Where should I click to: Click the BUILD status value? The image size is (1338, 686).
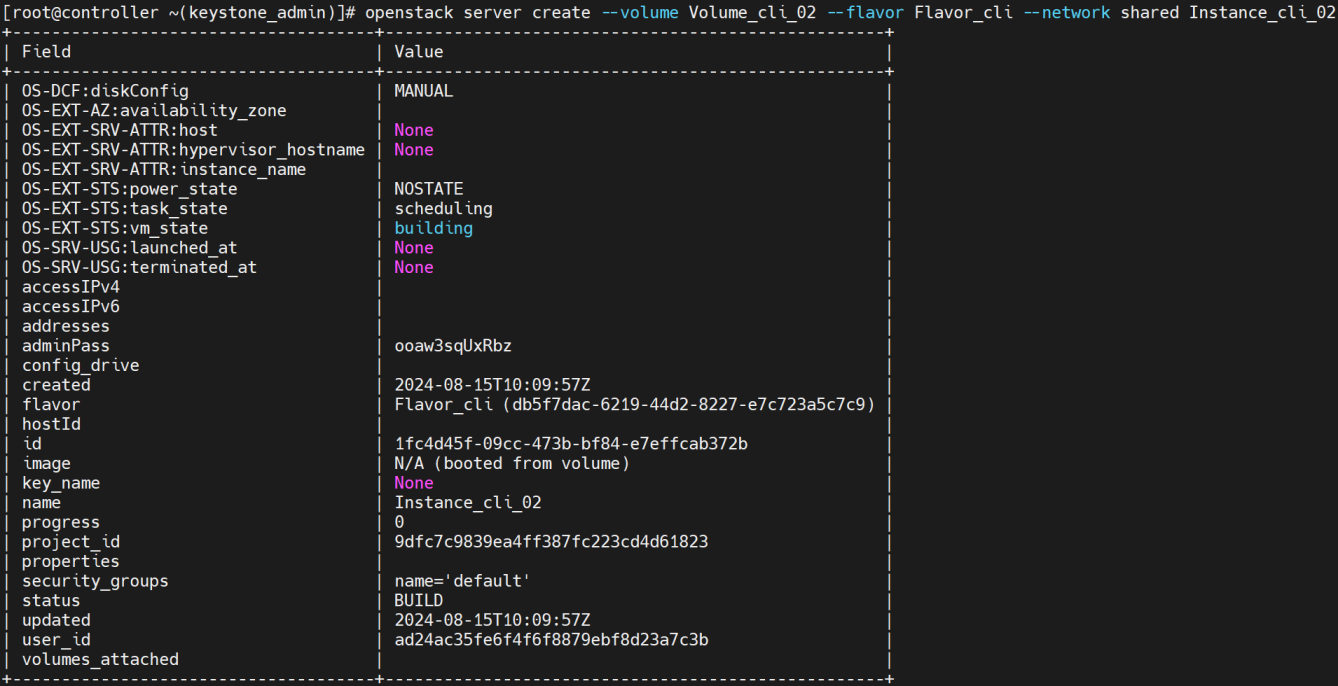click(x=419, y=601)
